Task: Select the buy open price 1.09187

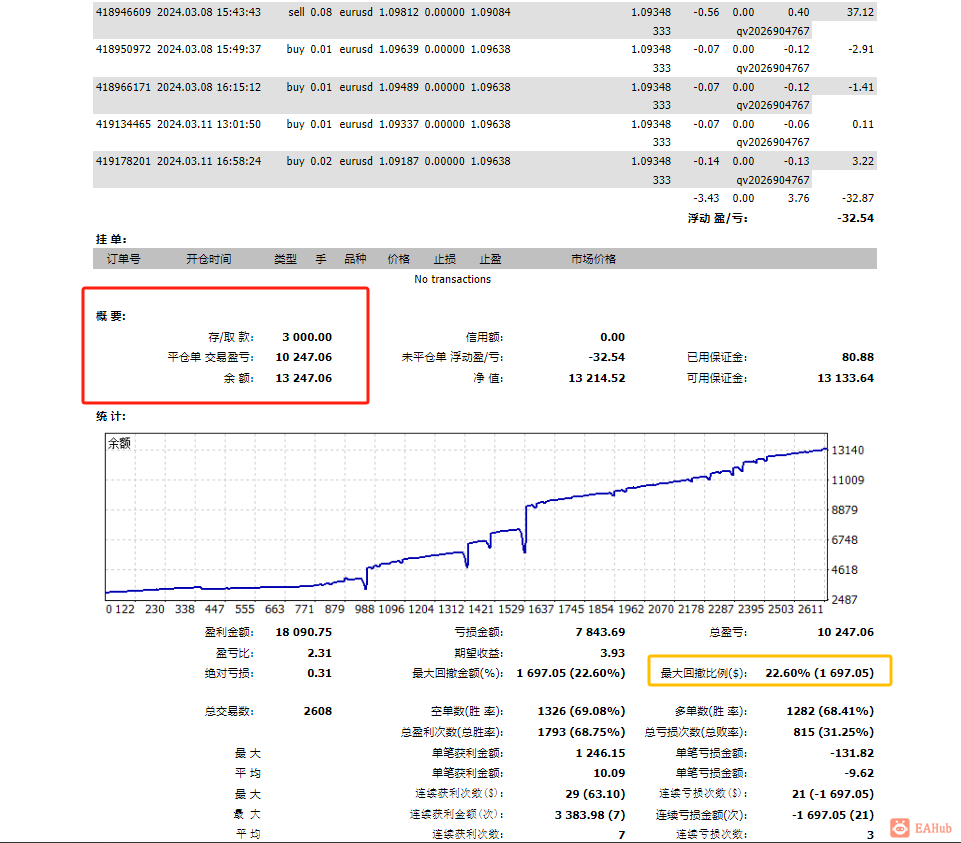Action: (399, 161)
